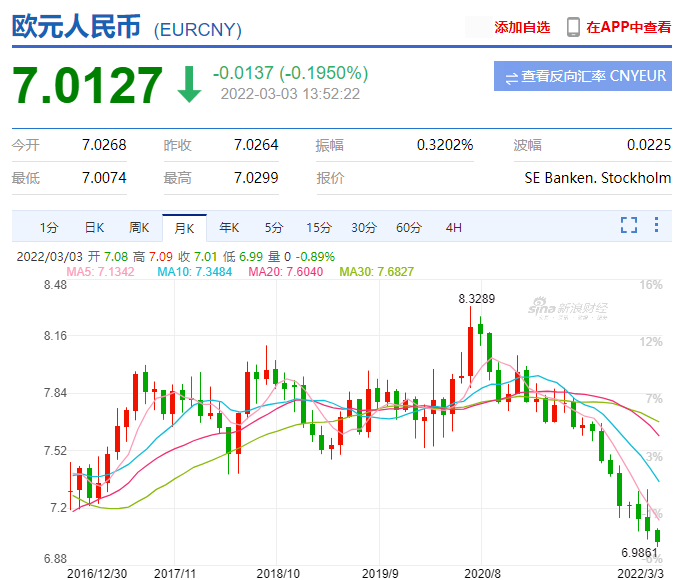Select the 年K yearly chart tab

tap(229, 227)
